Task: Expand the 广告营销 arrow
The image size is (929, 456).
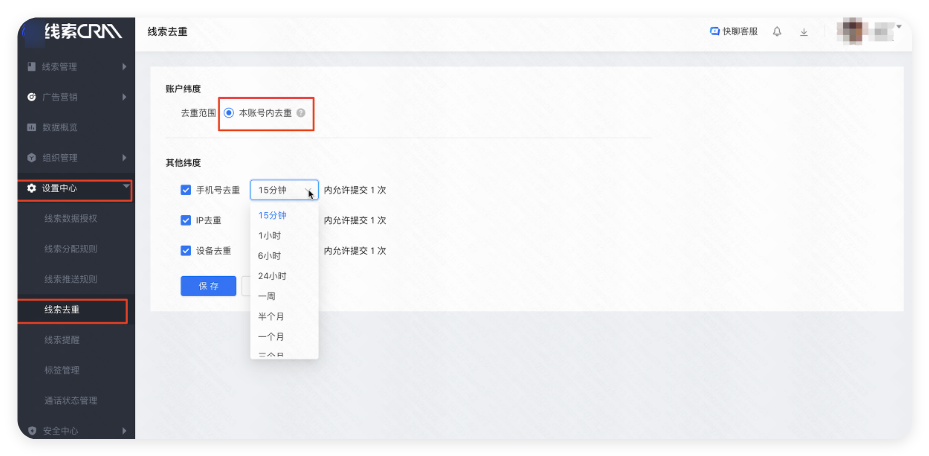Action: point(124,97)
